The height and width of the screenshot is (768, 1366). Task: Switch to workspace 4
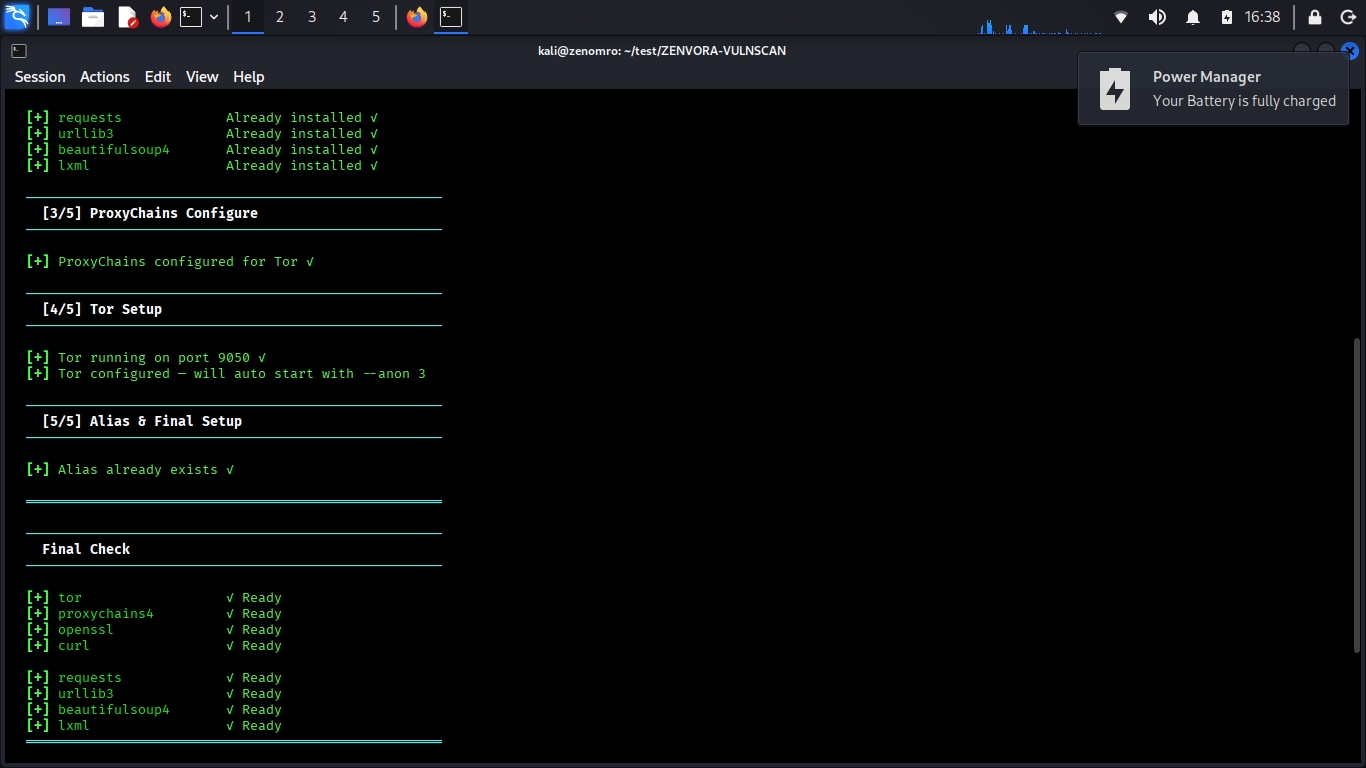coord(344,17)
